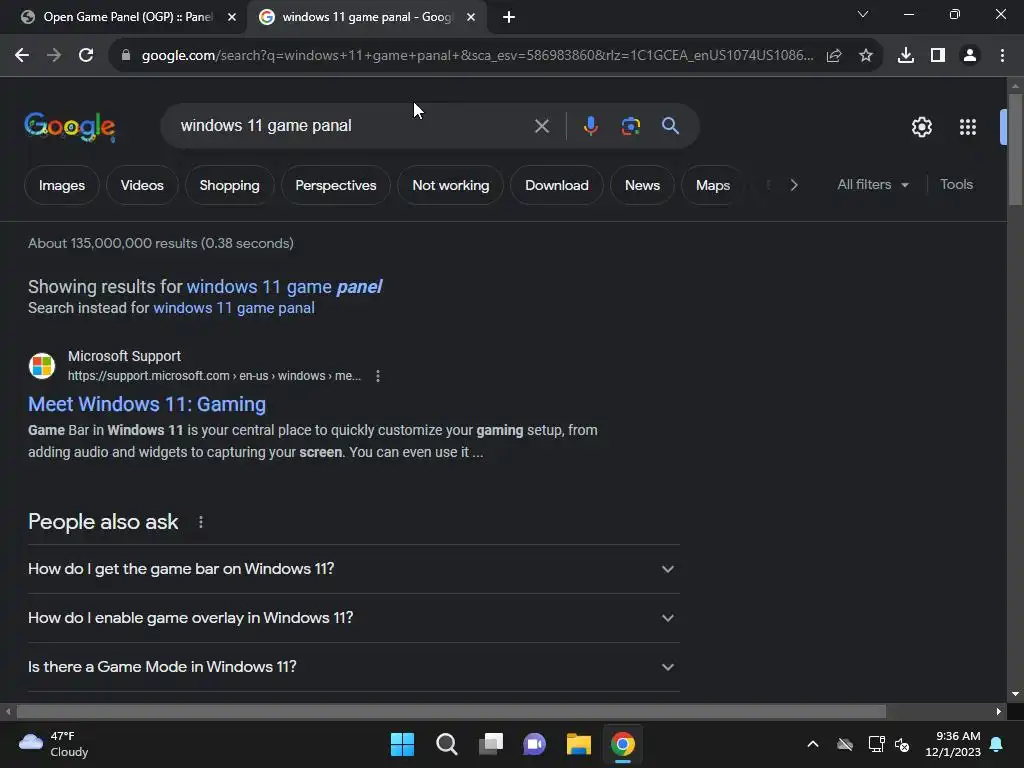Select the Not working filter chip

click(x=451, y=185)
